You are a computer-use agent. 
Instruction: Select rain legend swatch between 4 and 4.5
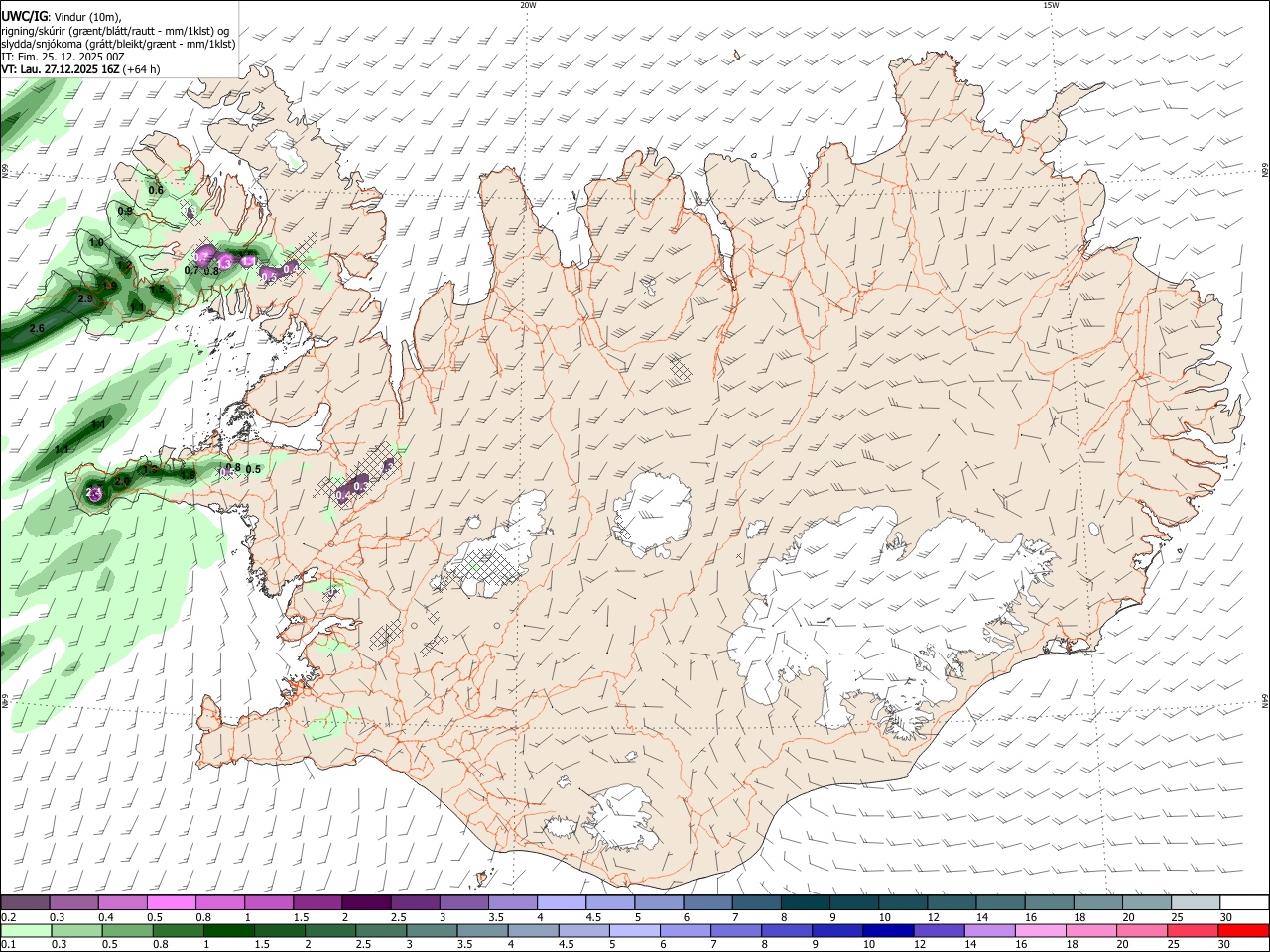[533, 930]
